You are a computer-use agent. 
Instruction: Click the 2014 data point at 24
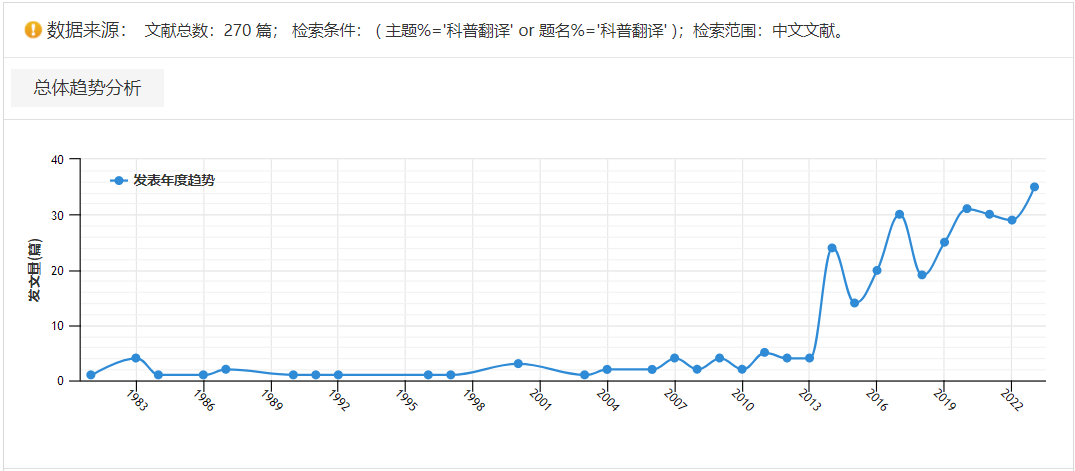click(x=831, y=248)
